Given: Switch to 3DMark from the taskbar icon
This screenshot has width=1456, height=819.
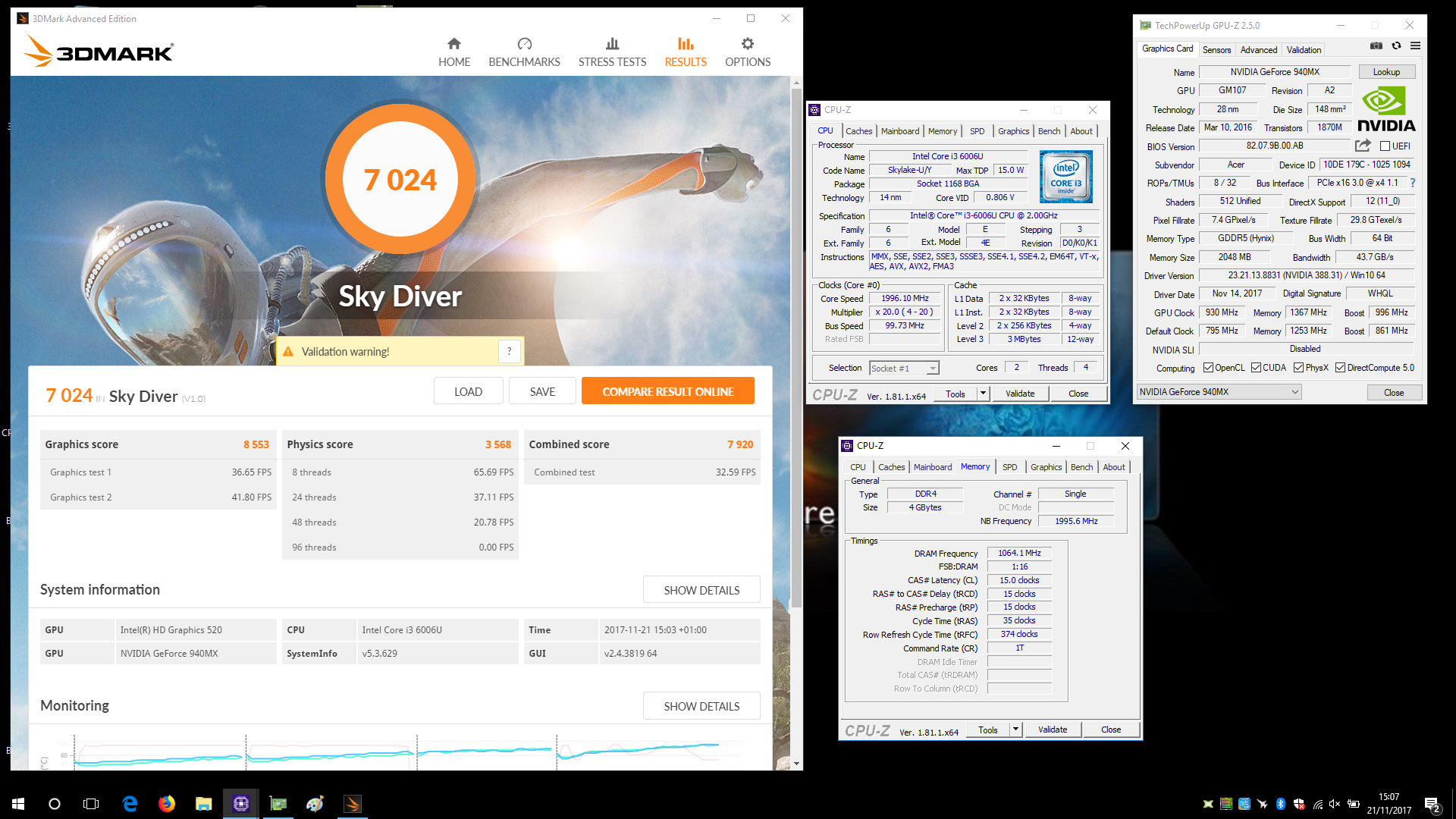Looking at the screenshot, I should pos(353,803).
